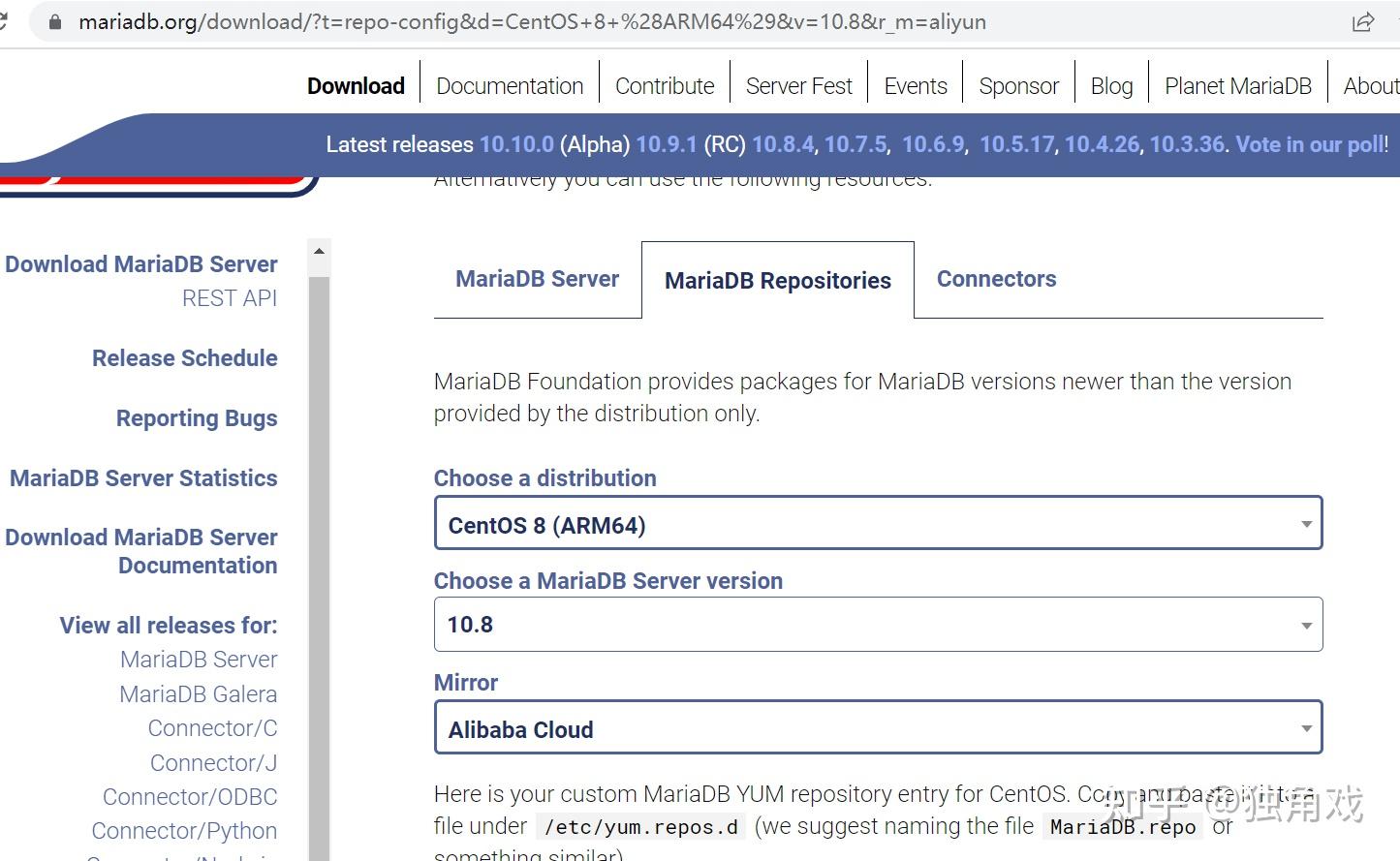This screenshot has height=861, width=1400.
Task: Click the Vote in our poll link
Action: pos(1307,144)
